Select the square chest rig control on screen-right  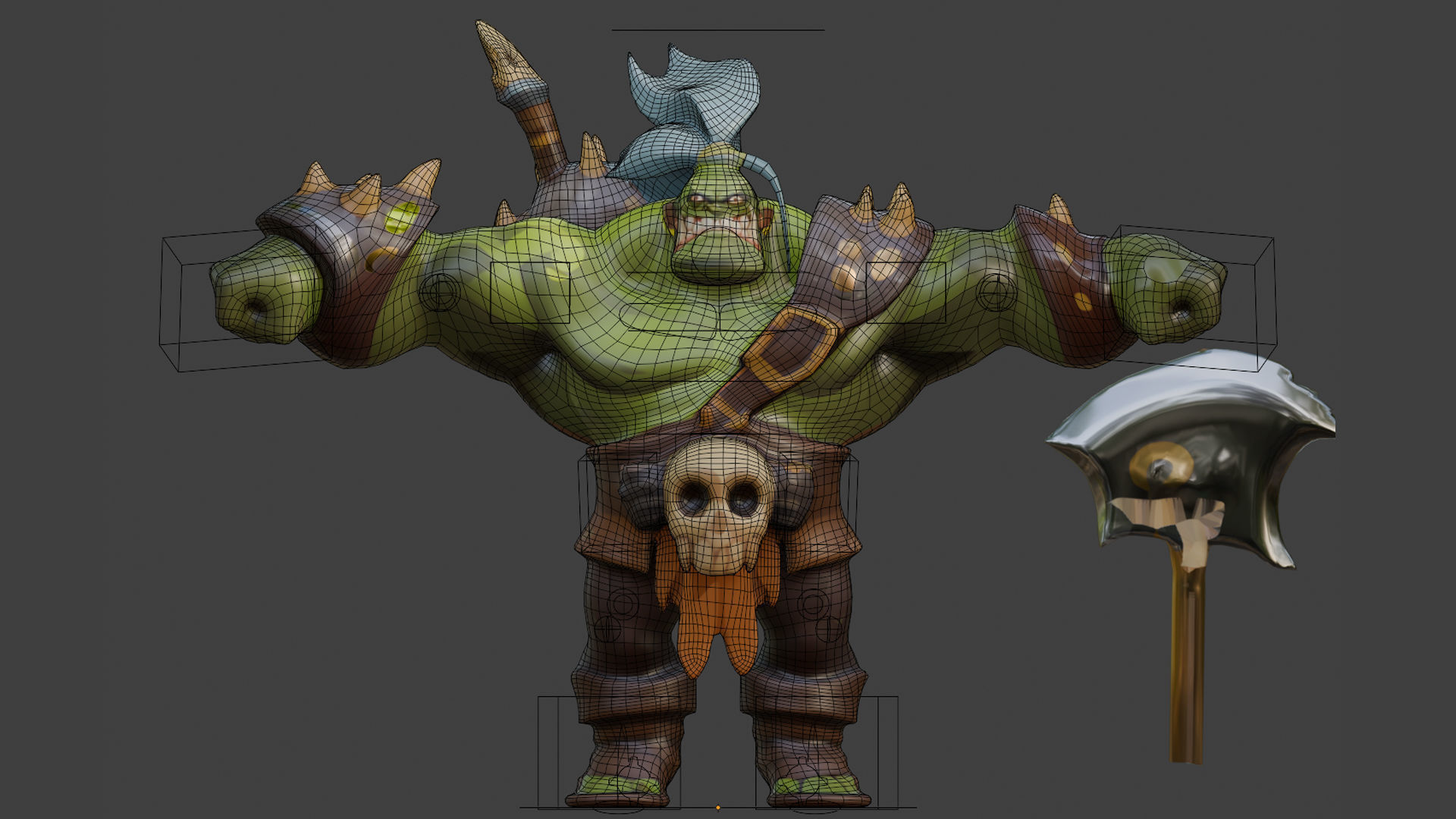(x=905, y=293)
